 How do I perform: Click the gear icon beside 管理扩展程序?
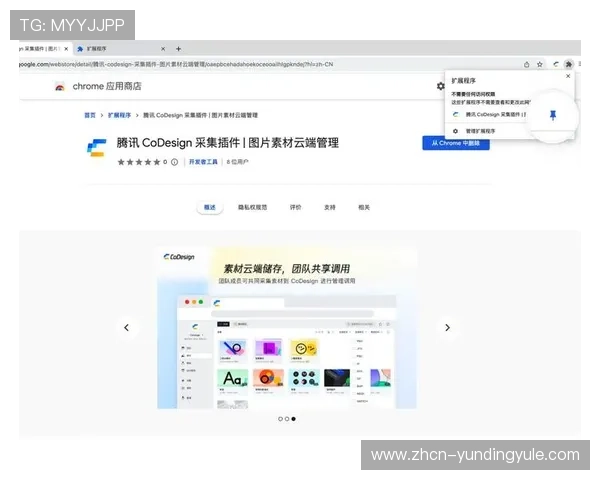pos(455,131)
